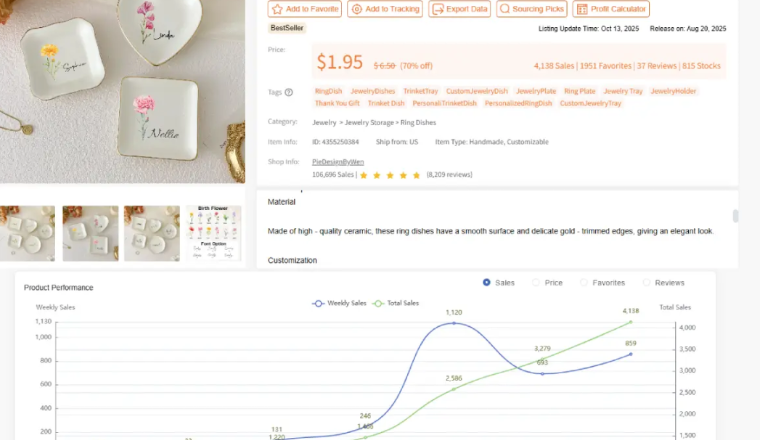Open the Profit Calculator
This screenshot has height=440, width=760.
pyautogui.click(x=611, y=9)
